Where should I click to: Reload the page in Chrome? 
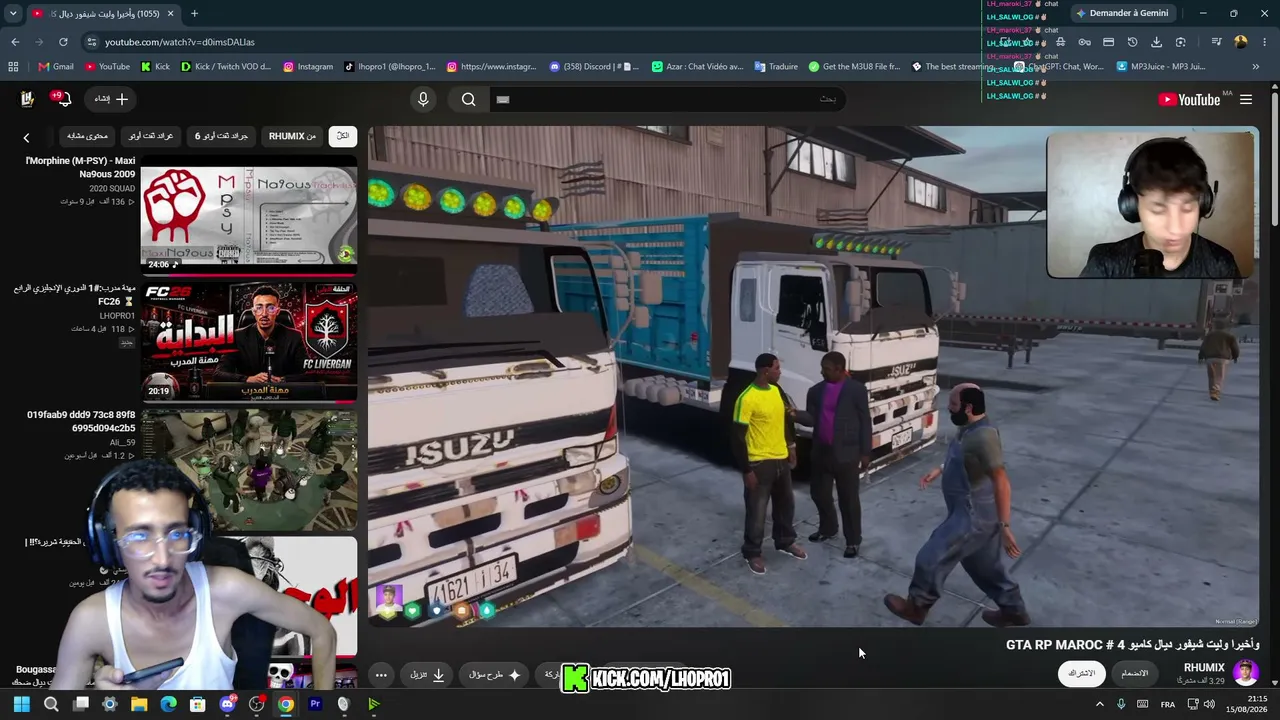(63, 42)
